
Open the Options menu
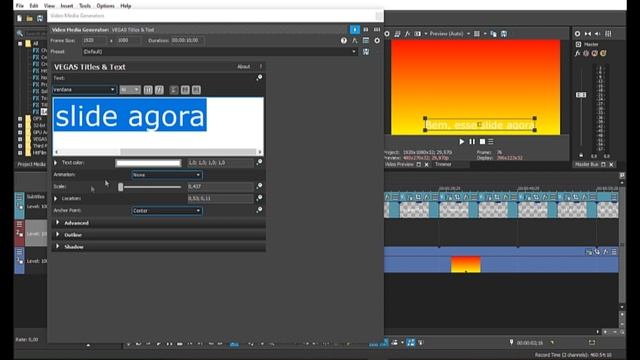[x=106, y=6]
